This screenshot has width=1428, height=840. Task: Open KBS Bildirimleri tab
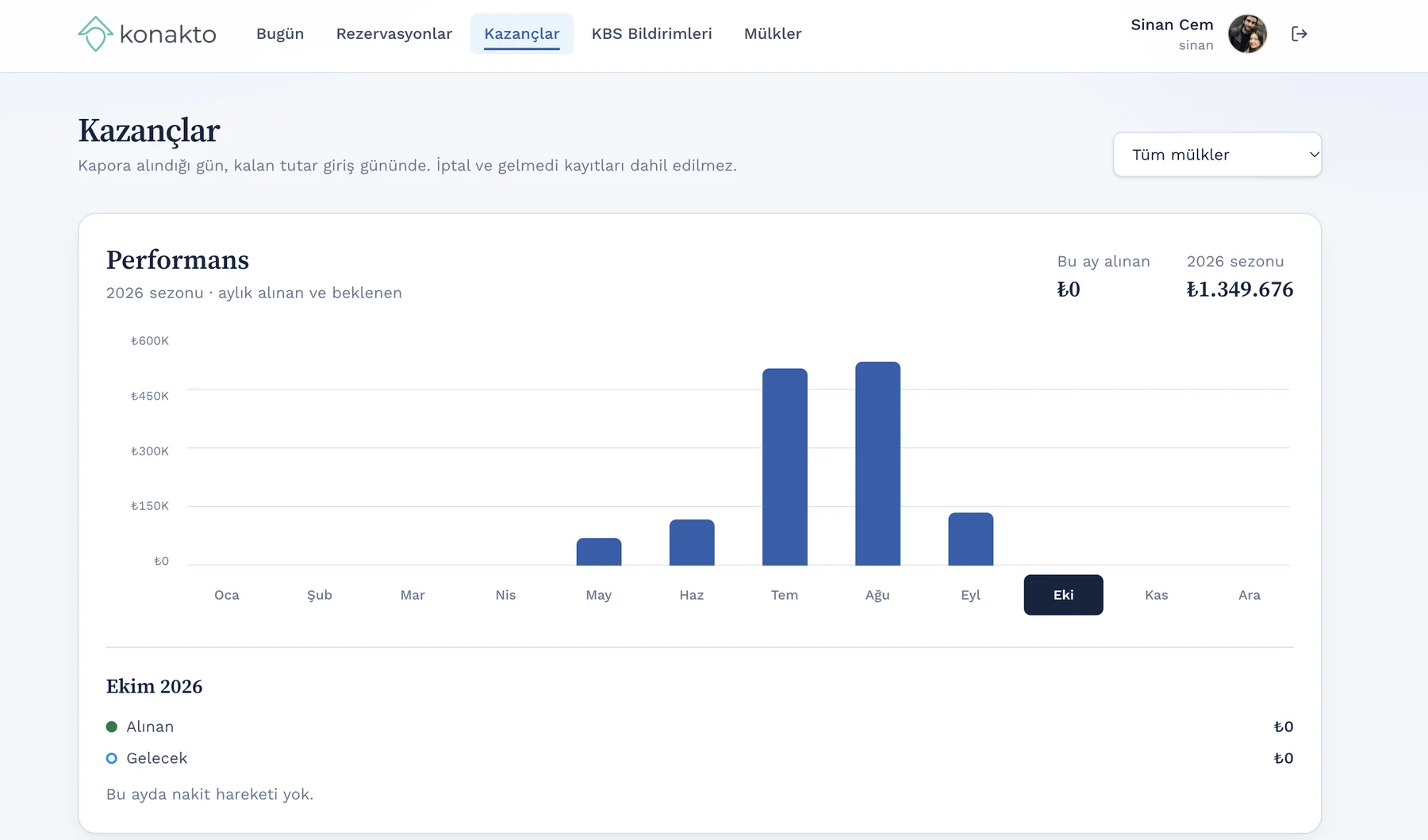pos(652,33)
